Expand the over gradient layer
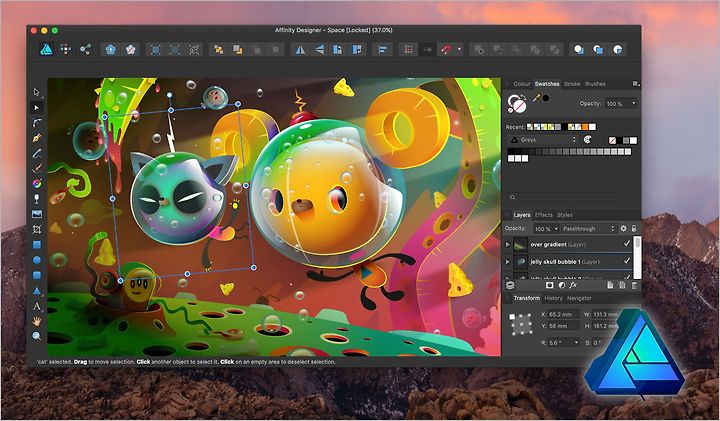The height and width of the screenshot is (421, 720). (508, 244)
